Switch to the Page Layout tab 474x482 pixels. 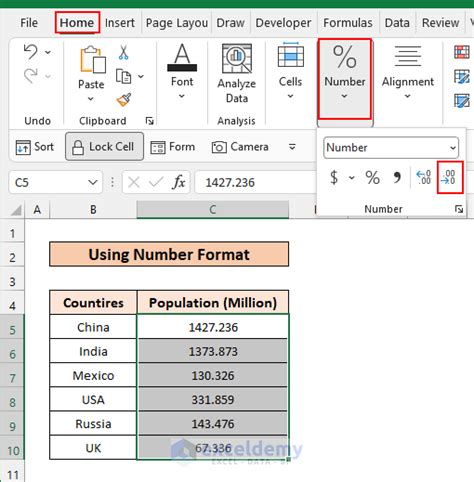tap(177, 23)
